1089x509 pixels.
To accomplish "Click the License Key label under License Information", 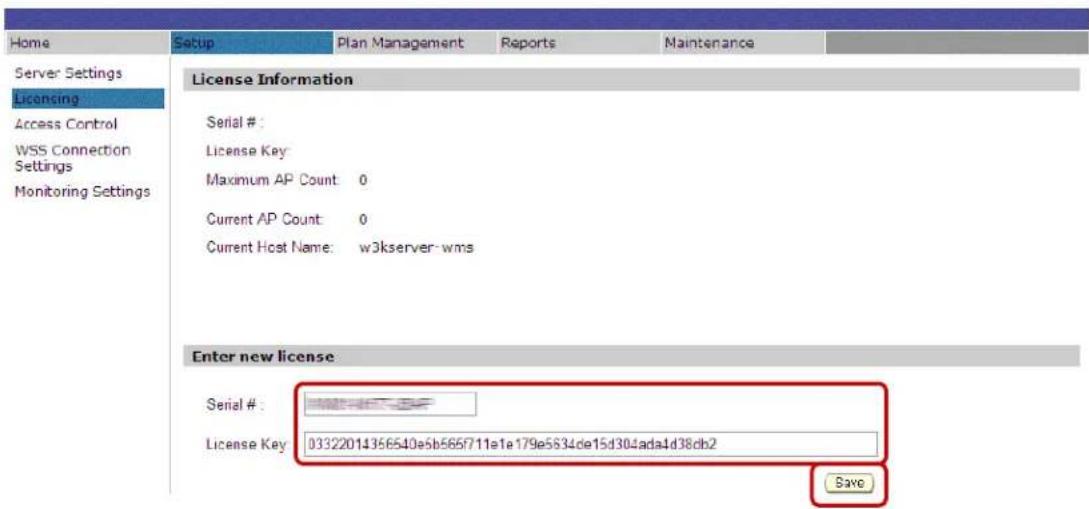I will 248,151.
